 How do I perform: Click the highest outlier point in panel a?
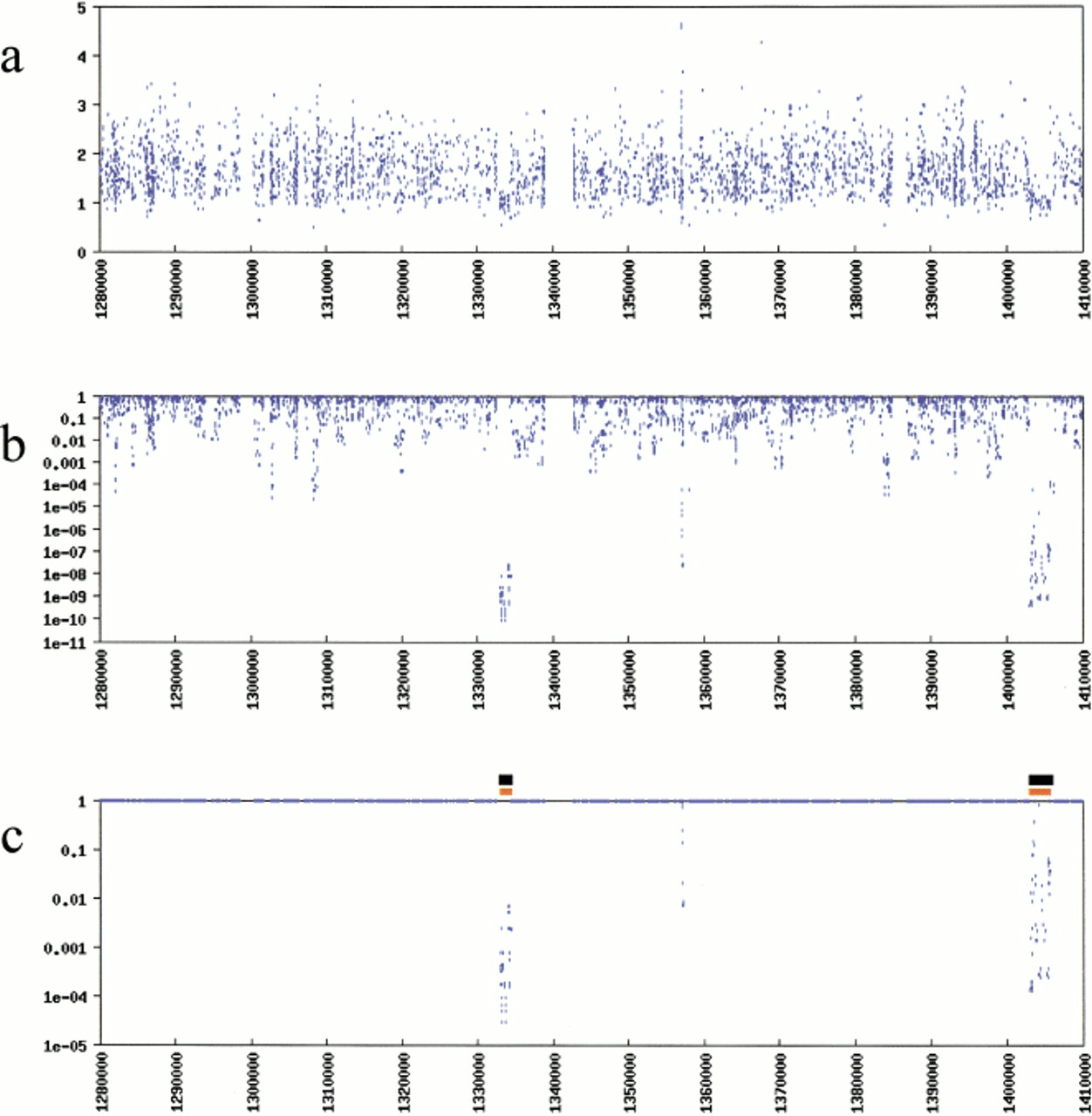pyautogui.click(x=681, y=26)
